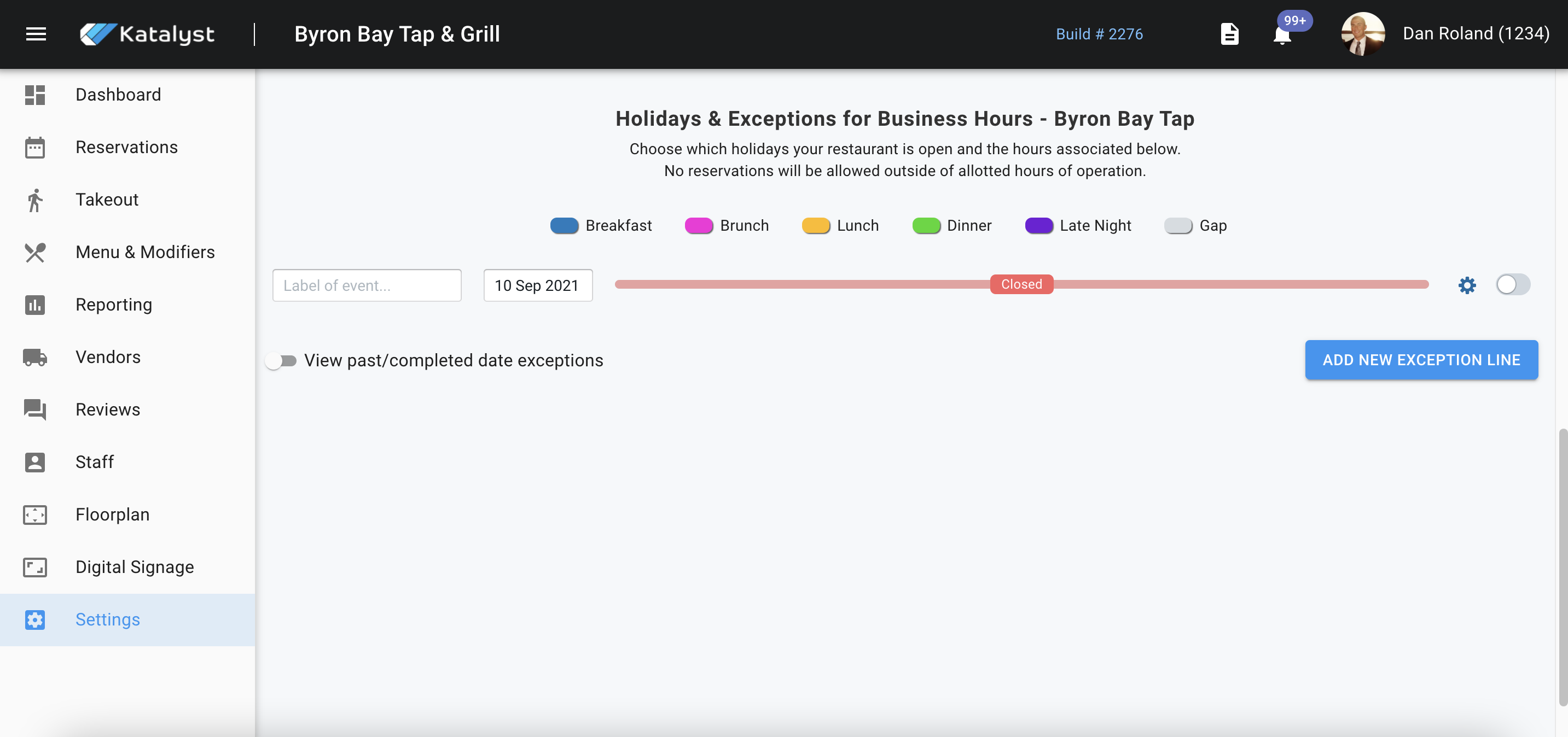This screenshot has height=737, width=1568.
Task: Go to Reservations in the sidebar
Action: [126, 147]
